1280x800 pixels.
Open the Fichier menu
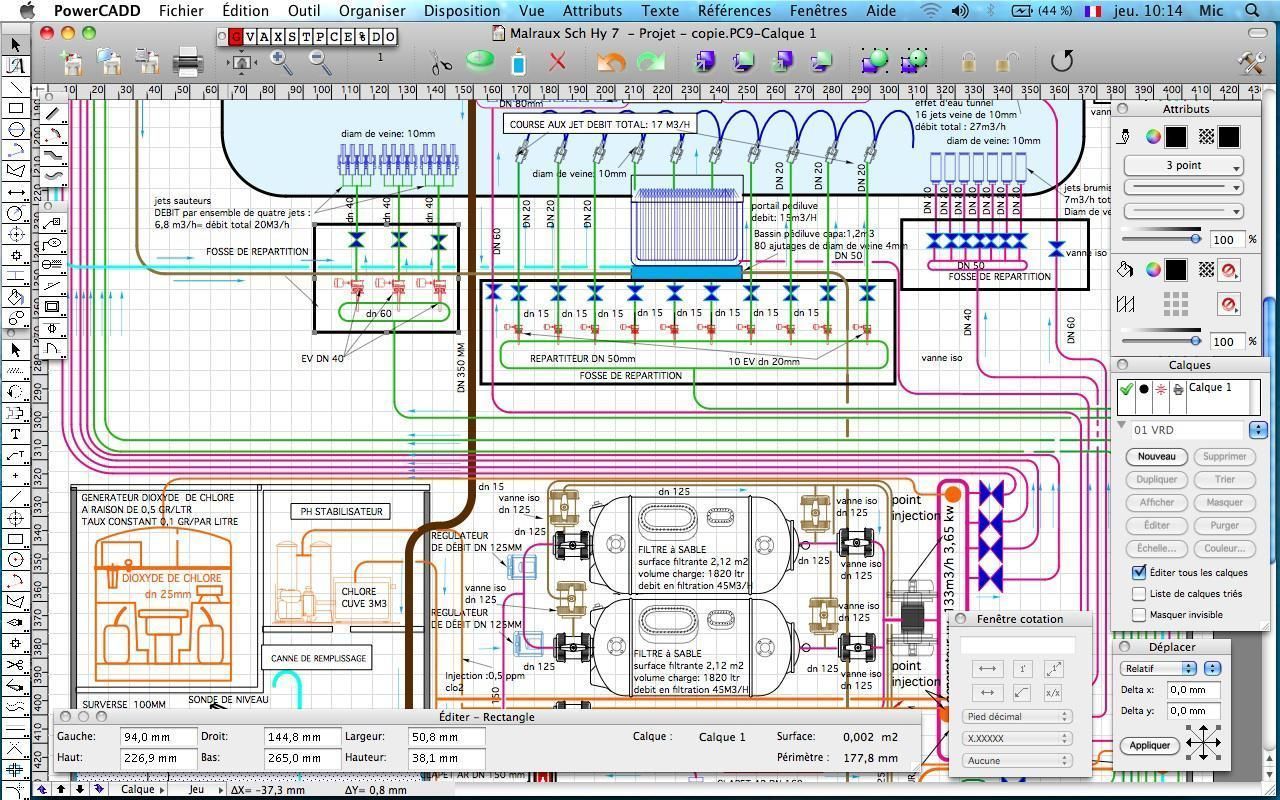[x=181, y=11]
